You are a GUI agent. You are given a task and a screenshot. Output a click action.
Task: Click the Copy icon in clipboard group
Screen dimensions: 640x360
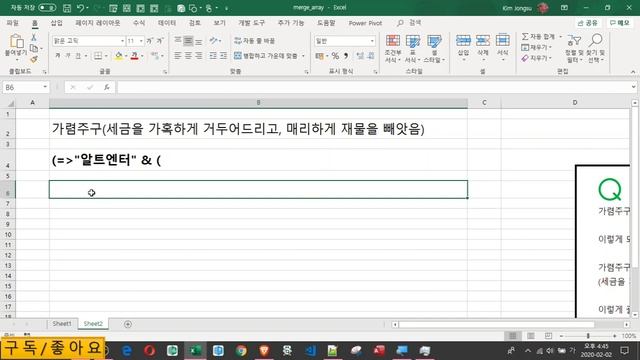pyautogui.click(x=34, y=49)
